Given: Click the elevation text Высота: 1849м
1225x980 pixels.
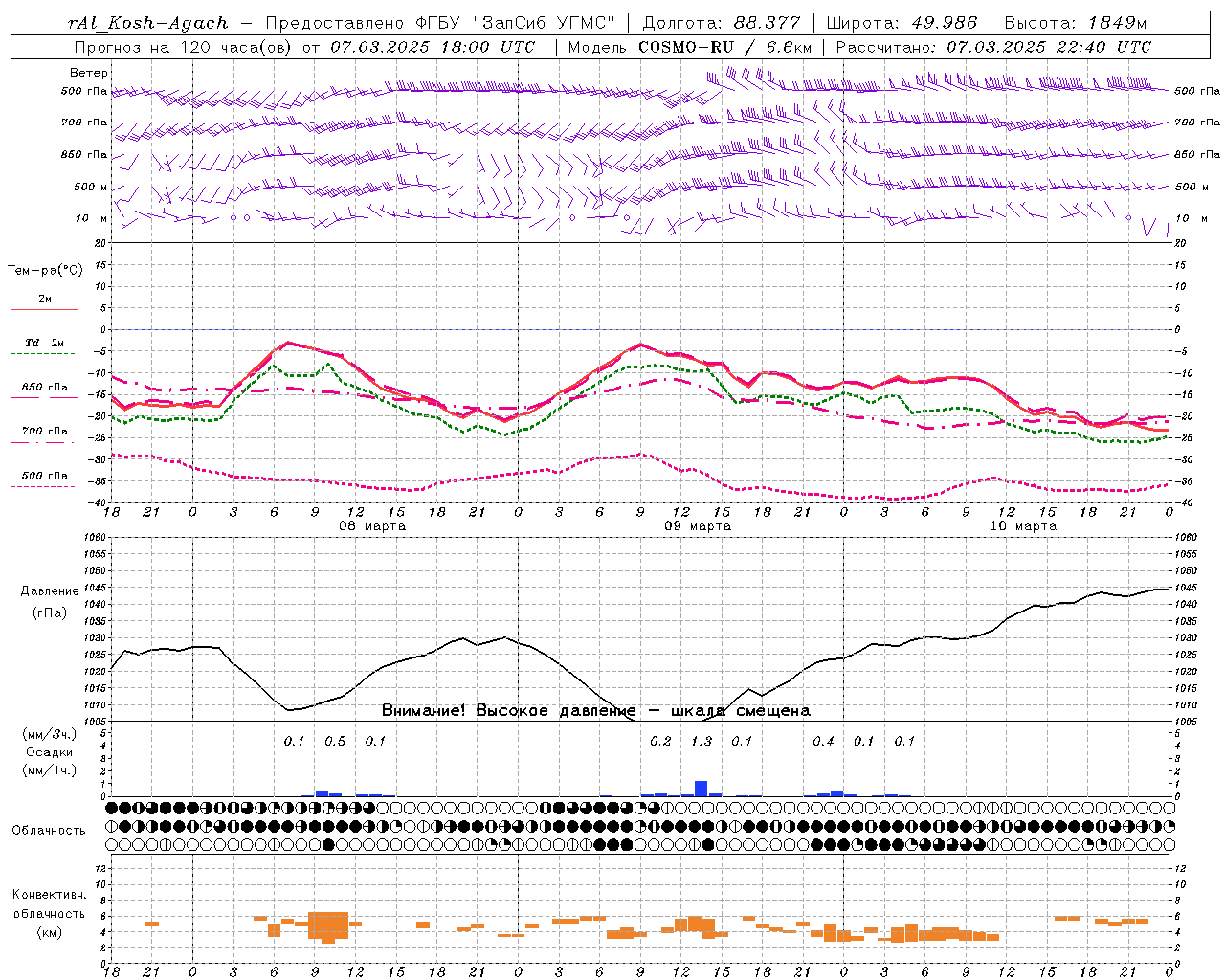Looking at the screenshot, I should 1076,23.
